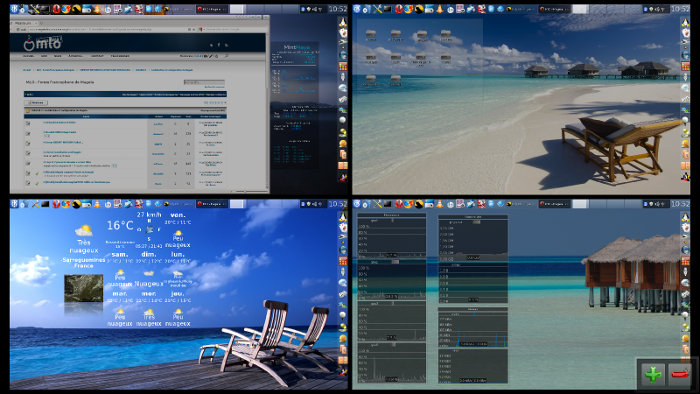Launch Opera on beach lounger desktop panel
700x394 pixels.
(399, 9)
